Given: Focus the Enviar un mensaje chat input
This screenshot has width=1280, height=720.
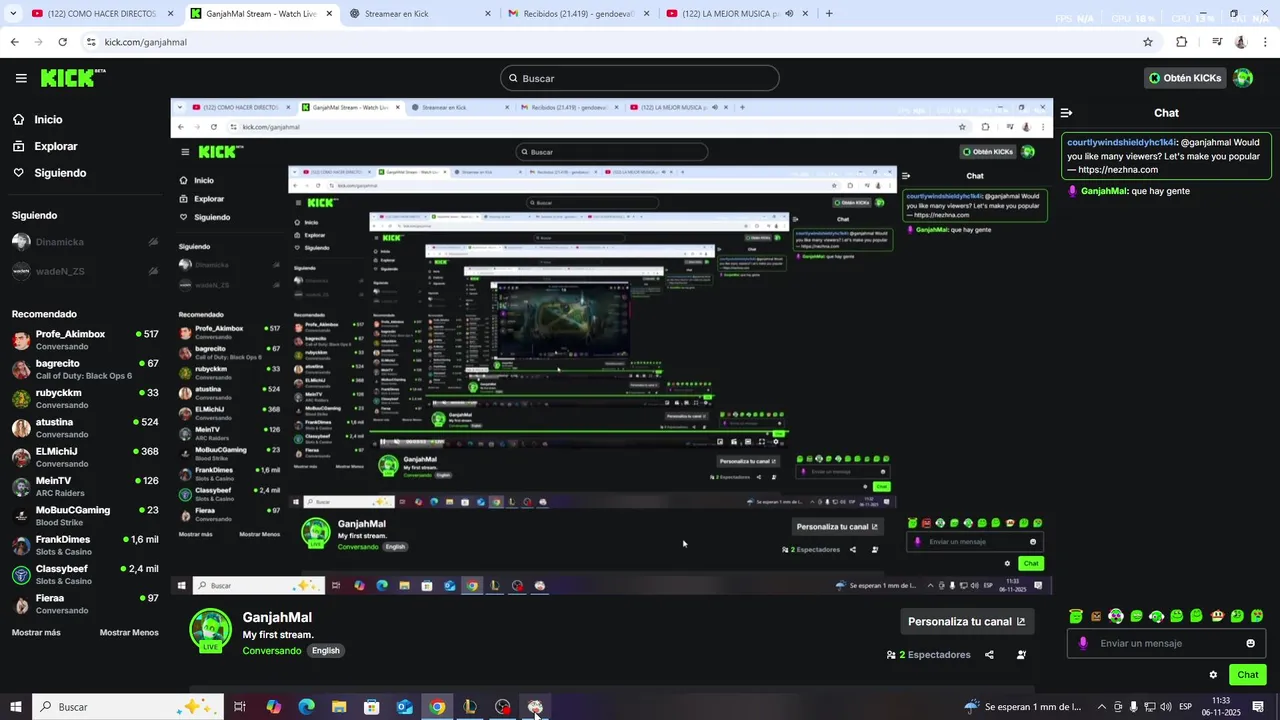Looking at the screenshot, I should click(1166, 643).
